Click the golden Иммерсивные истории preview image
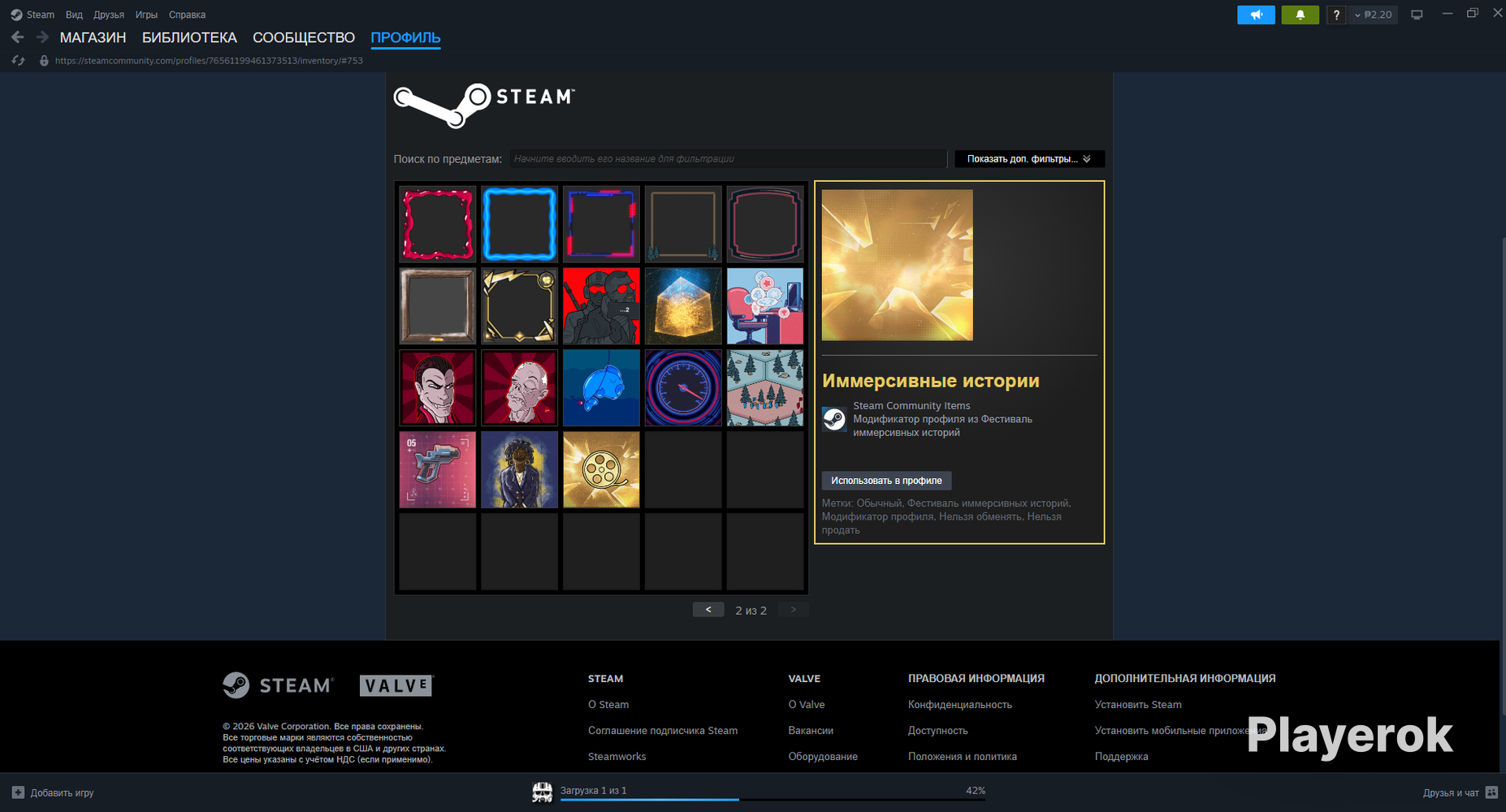Screen dimensions: 1506x812 (x=898, y=266)
